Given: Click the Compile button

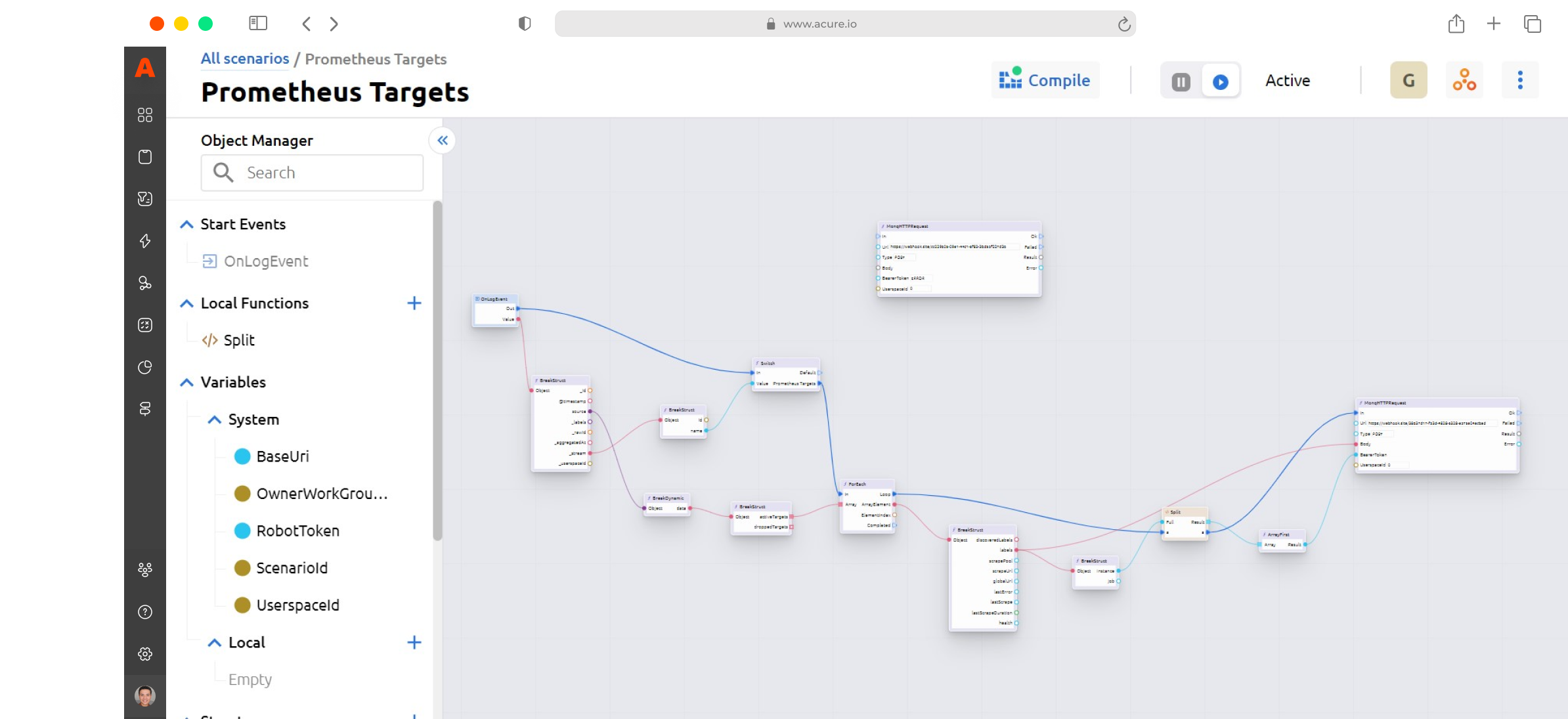Looking at the screenshot, I should click(1045, 80).
